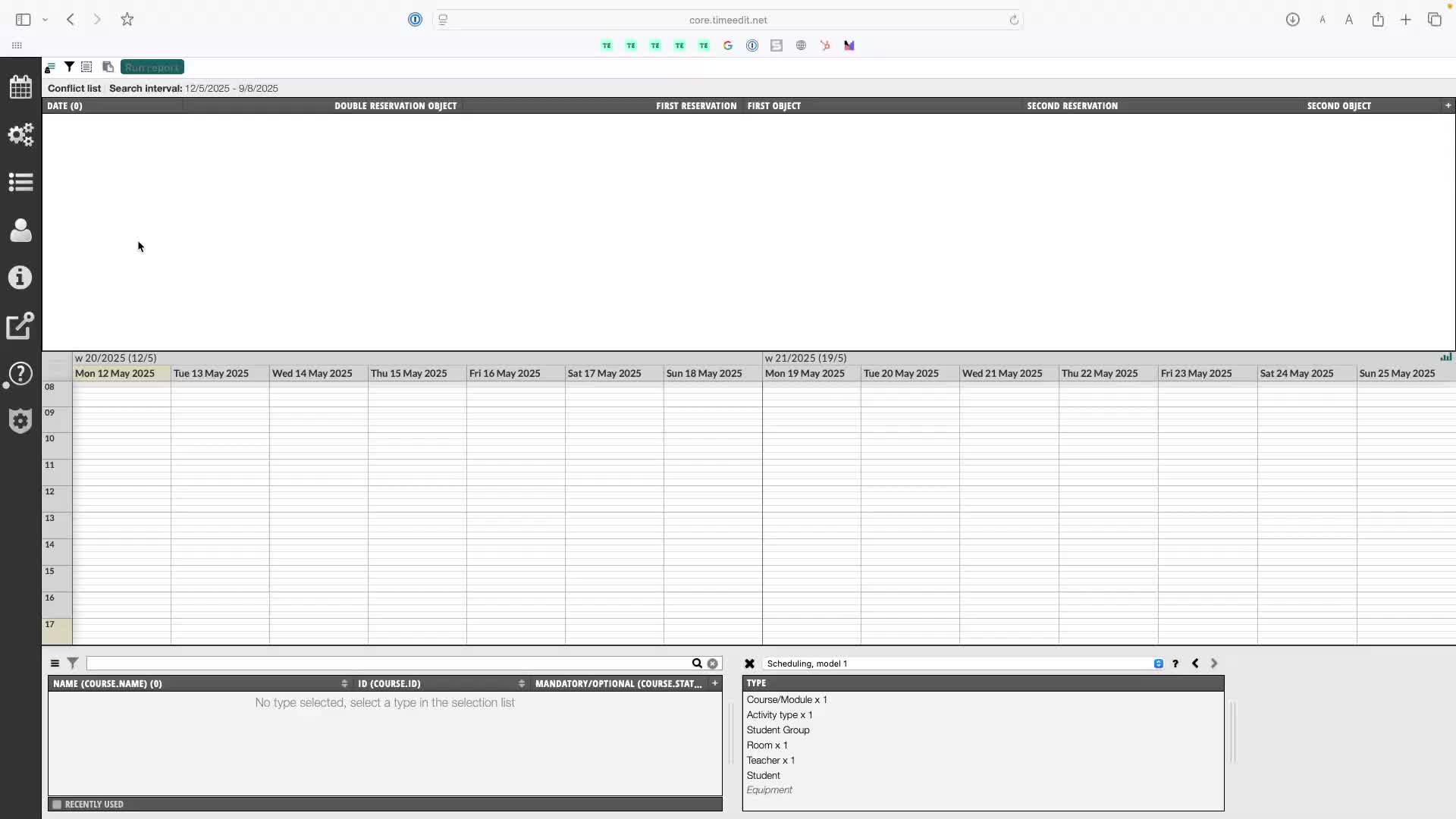Open the list view sidebar icon
This screenshot has width=1456, height=819.
pyautogui.click(x=20, y=182)
